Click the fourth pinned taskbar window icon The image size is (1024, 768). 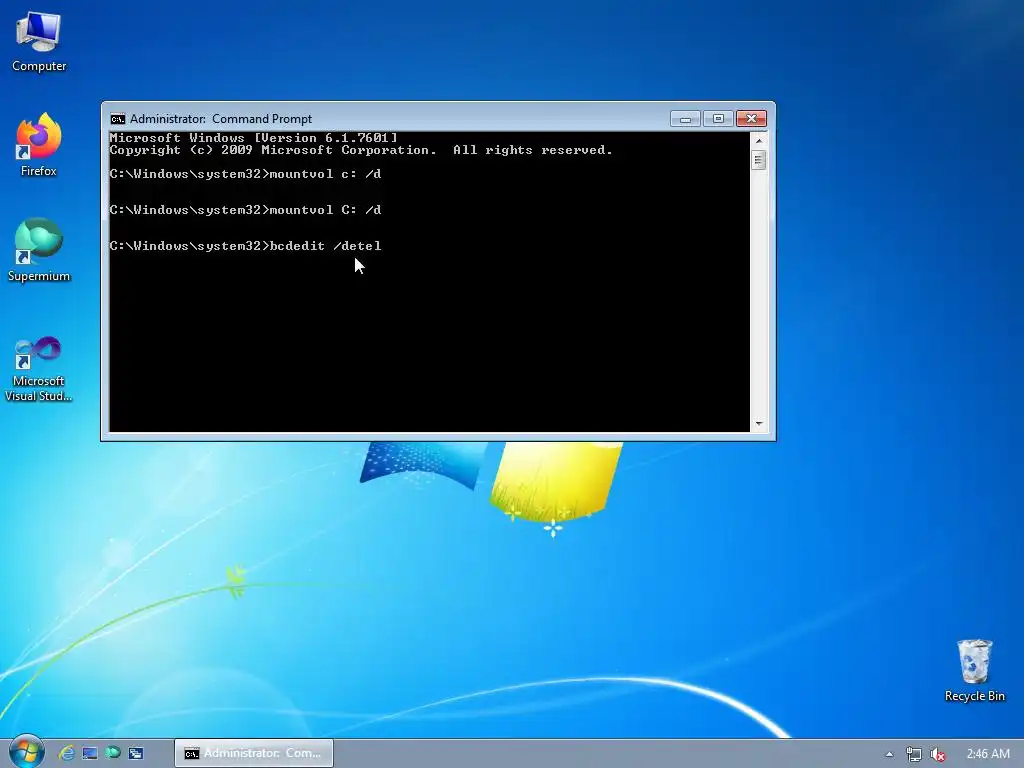click(136, 753)
